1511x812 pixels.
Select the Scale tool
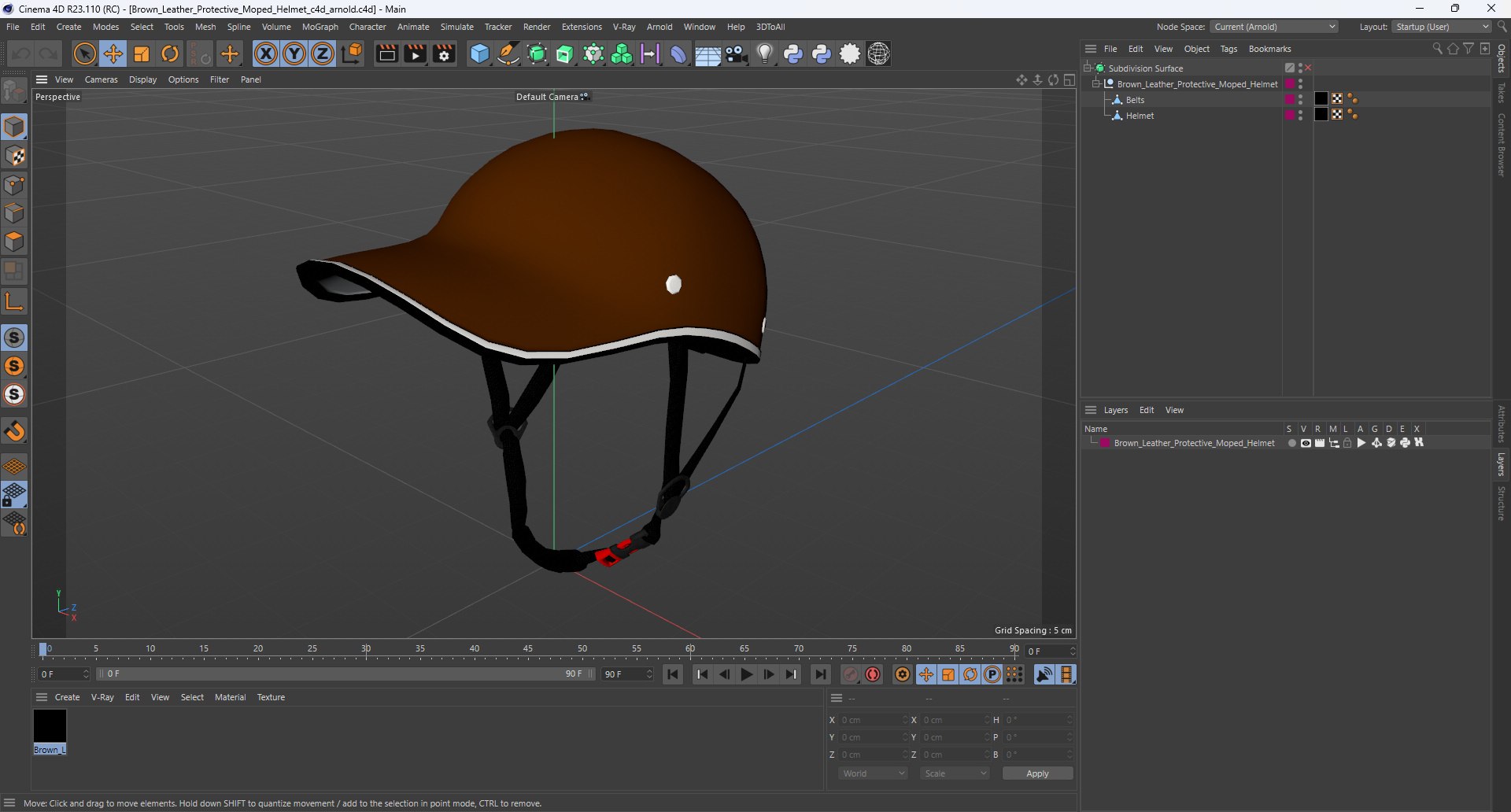click(x=142, y=54)
